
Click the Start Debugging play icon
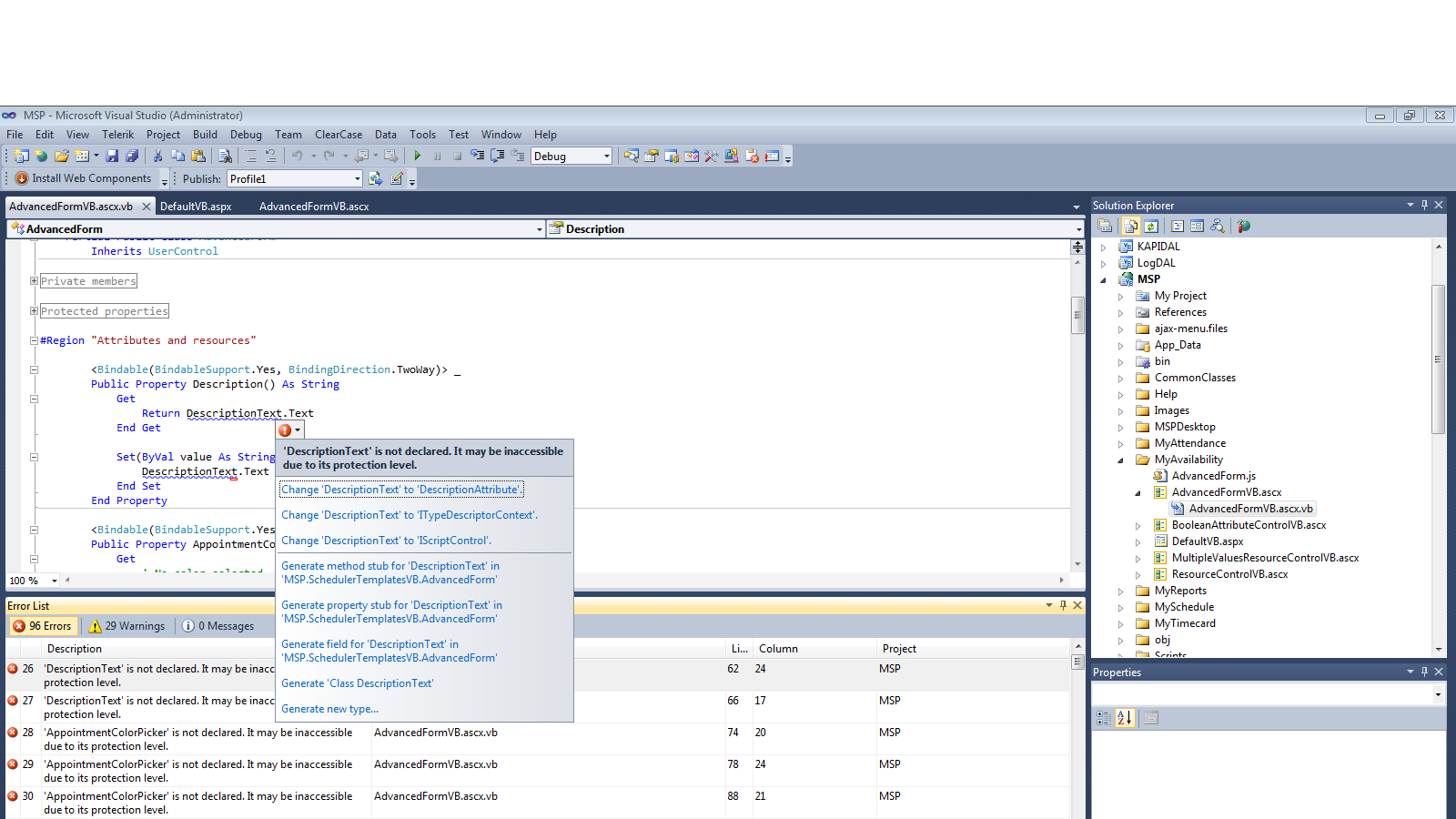417,156
